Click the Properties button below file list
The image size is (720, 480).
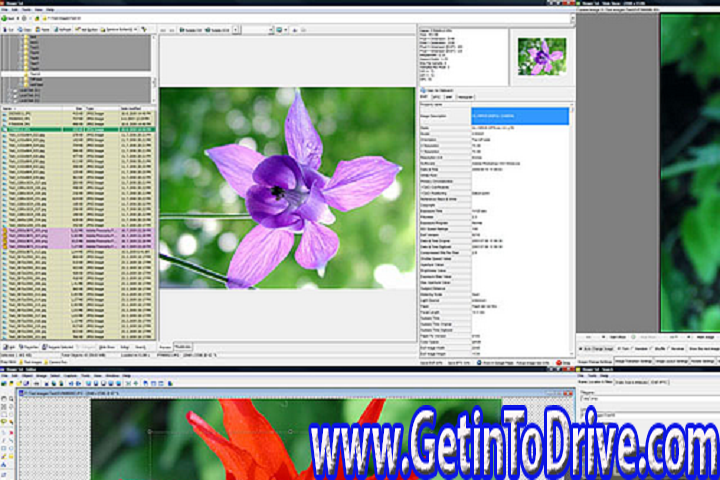[x=29, y=347]
